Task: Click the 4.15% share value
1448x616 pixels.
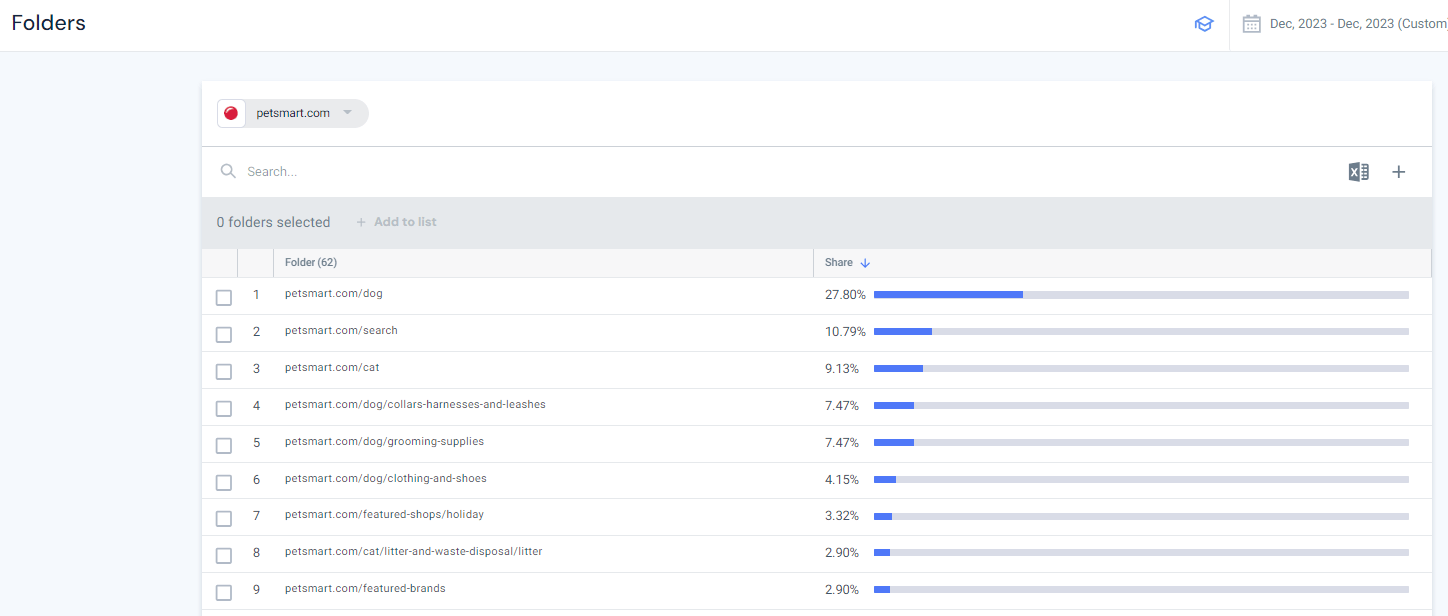Action: [842, 480]
